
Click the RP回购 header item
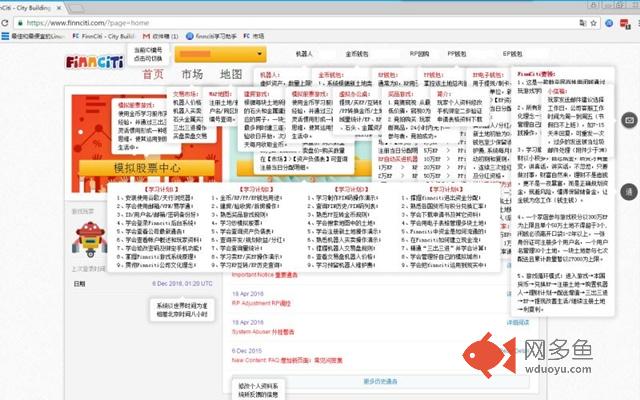tap(420, 54)
